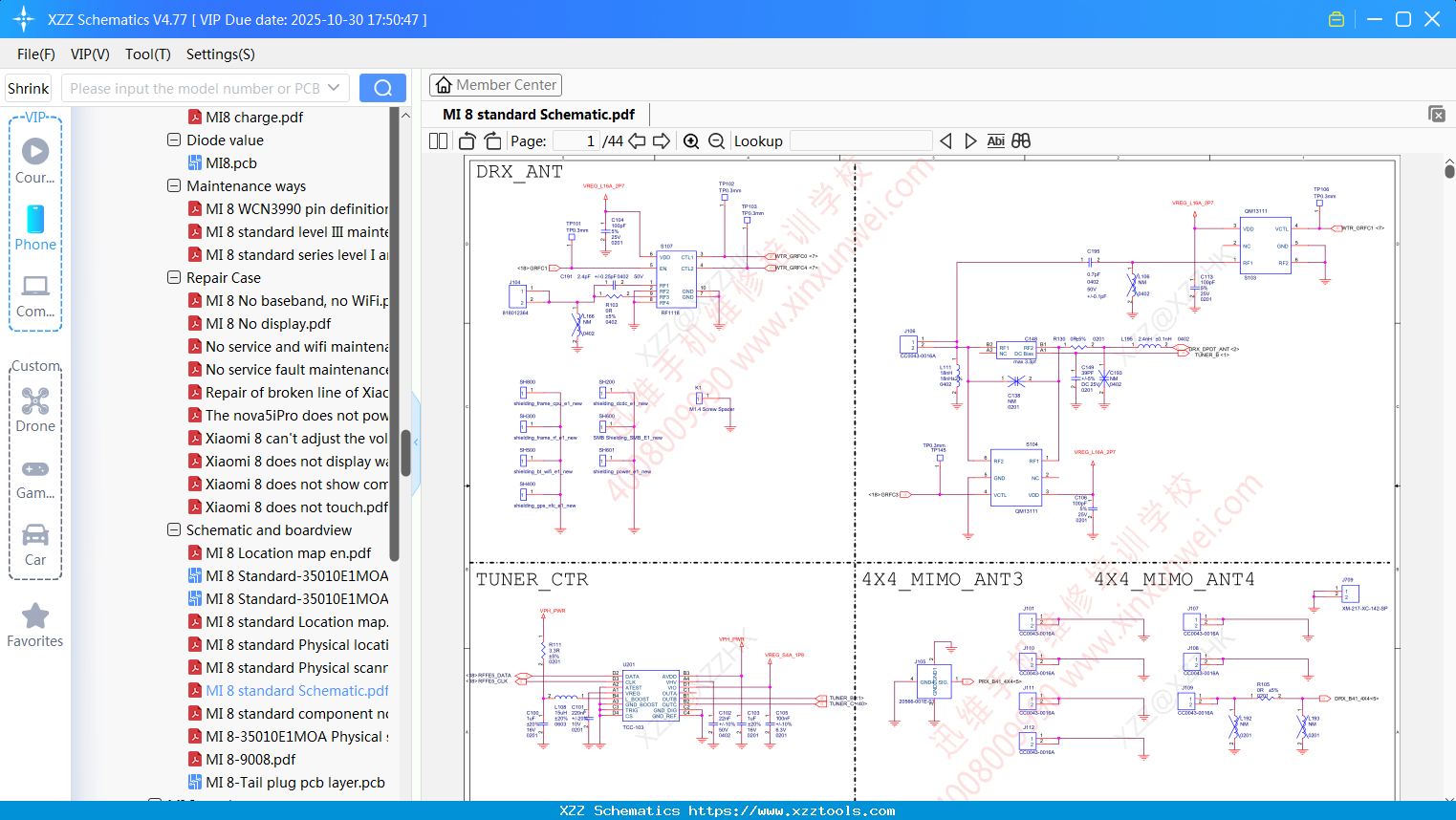
Task: Open Favorites from the sidebar
Action: point(35,626)
